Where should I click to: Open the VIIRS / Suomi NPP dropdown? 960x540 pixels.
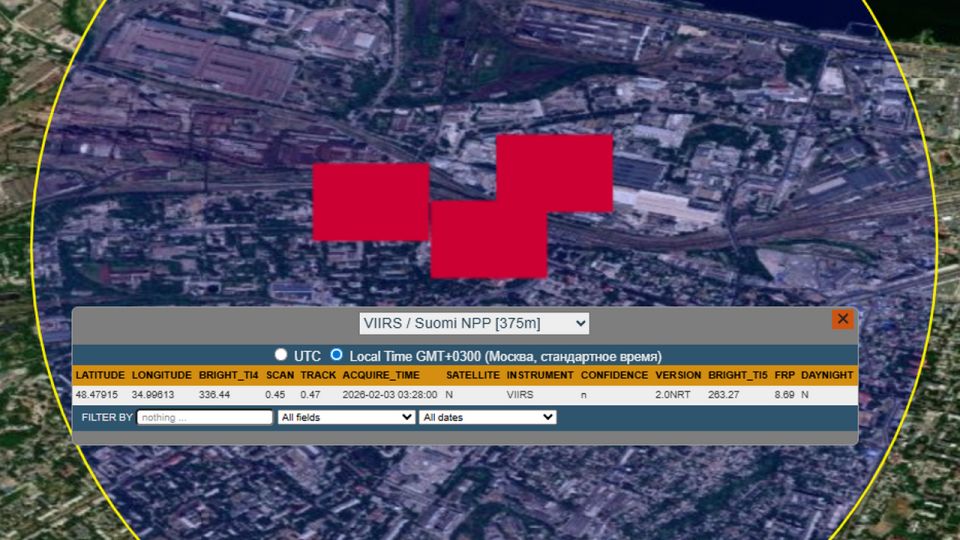(474, 323)
